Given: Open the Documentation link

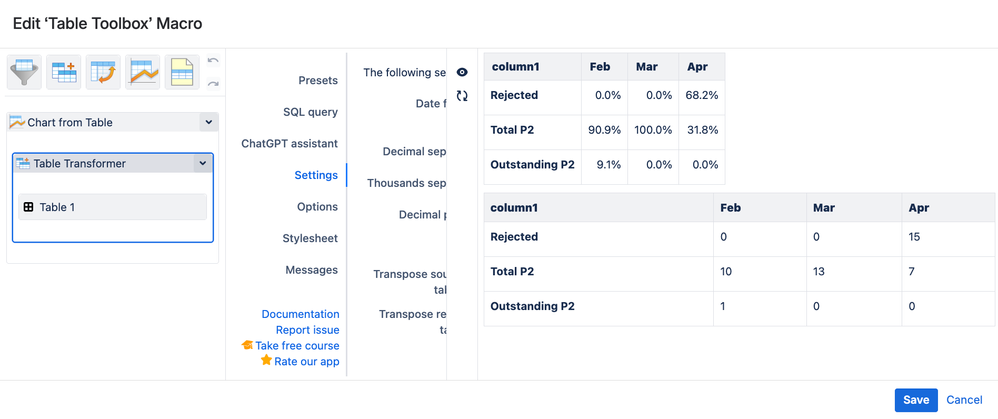Looking at the screenshot, I should 300,314.
